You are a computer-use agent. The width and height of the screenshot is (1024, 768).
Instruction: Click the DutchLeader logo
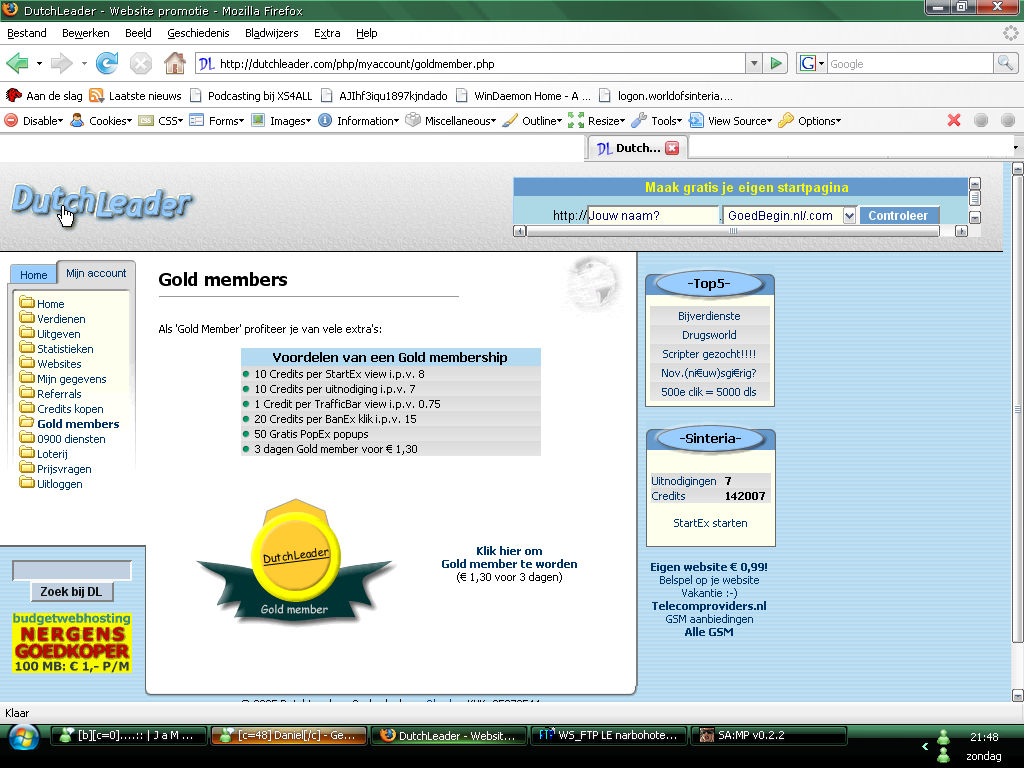pos(102,203)
